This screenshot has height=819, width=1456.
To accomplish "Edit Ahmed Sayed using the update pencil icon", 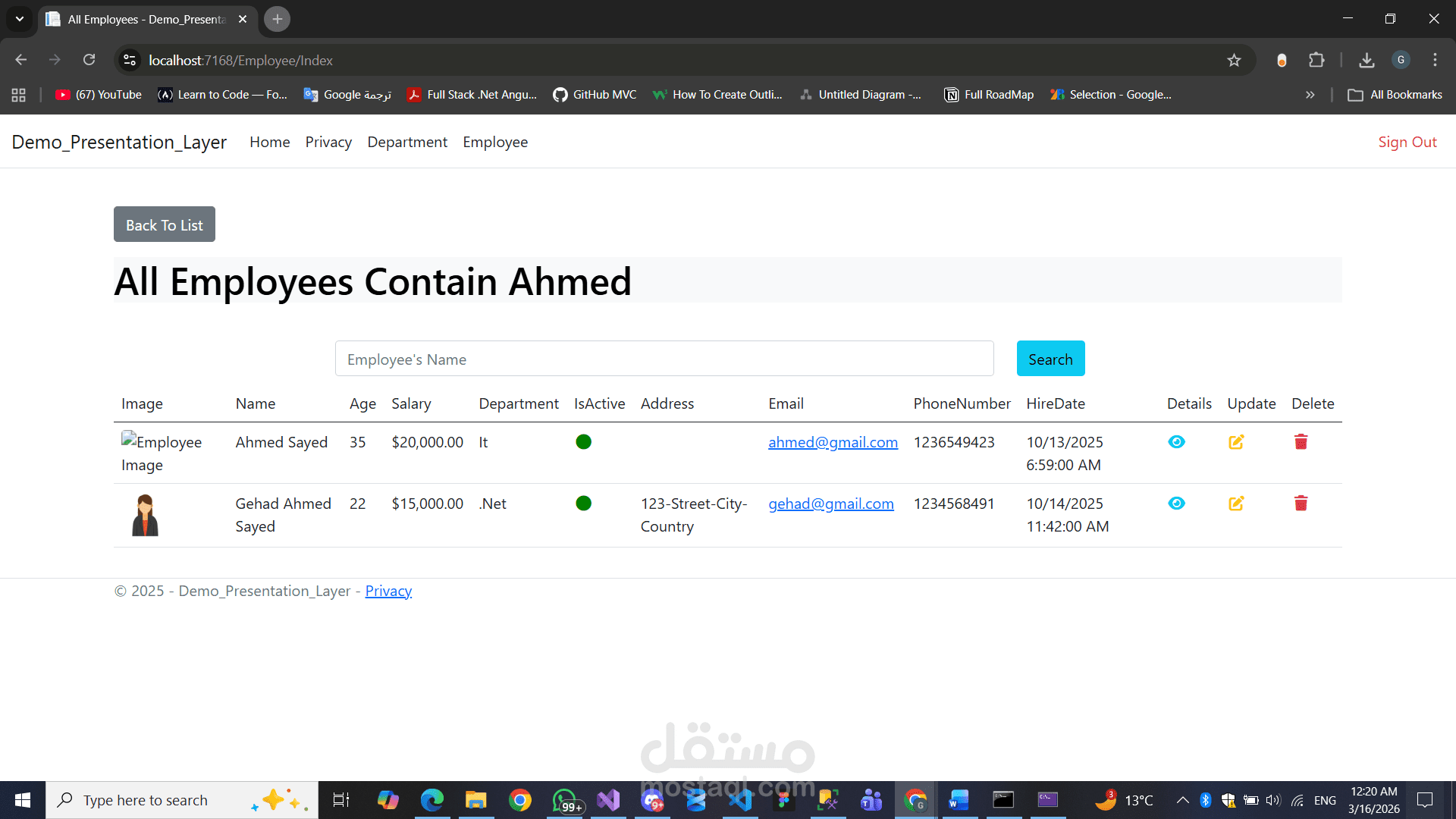I will 1236,442.
